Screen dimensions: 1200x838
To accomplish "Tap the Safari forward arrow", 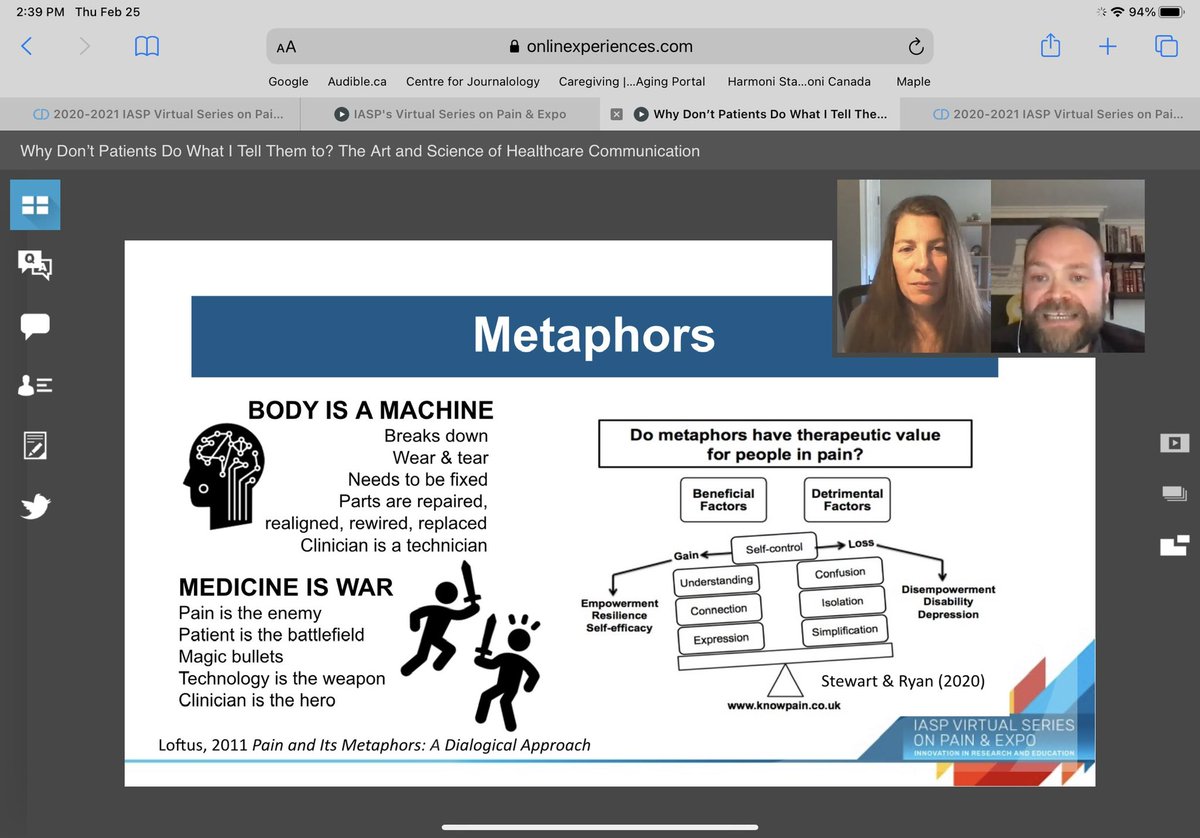I will [85, 46].
